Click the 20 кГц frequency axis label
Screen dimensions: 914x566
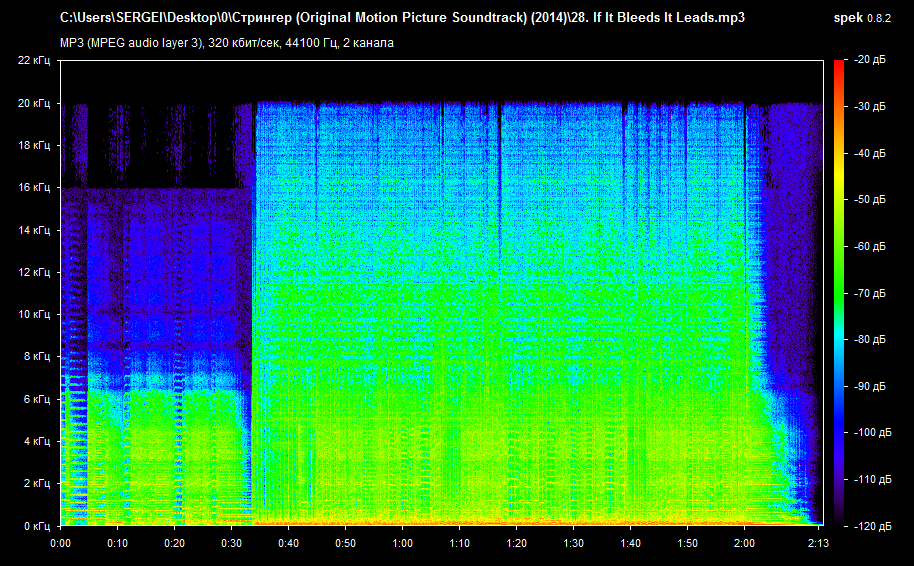[34, 103]
